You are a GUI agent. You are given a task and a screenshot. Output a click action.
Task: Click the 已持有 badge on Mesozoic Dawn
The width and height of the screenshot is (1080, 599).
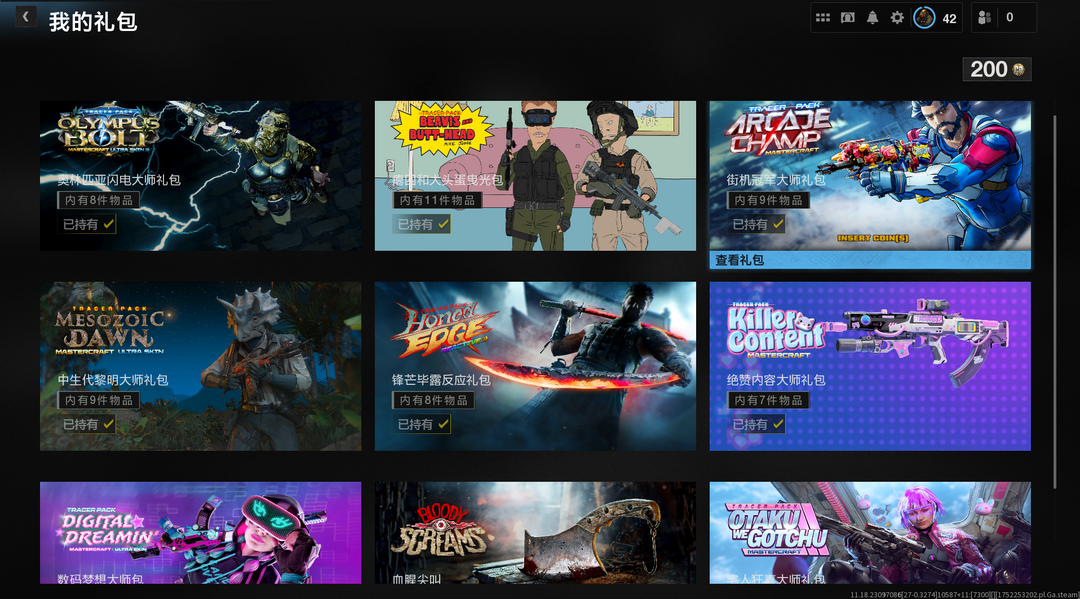[x=87, y=424]
